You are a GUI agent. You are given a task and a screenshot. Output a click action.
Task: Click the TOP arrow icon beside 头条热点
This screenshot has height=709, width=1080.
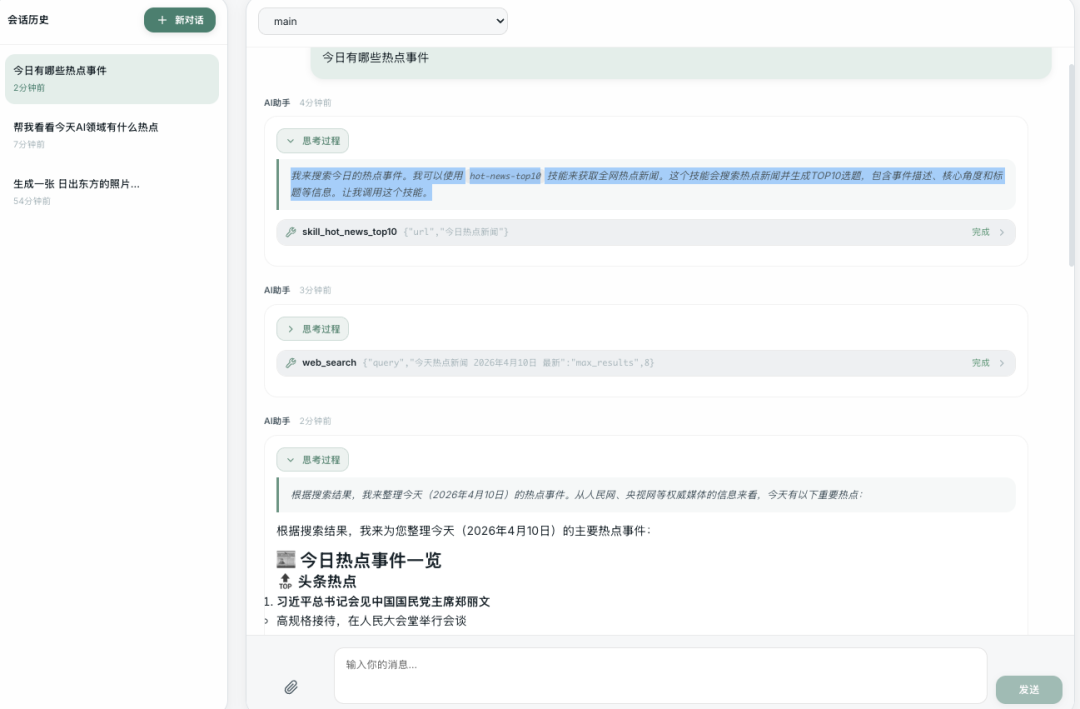coord(285,581)
